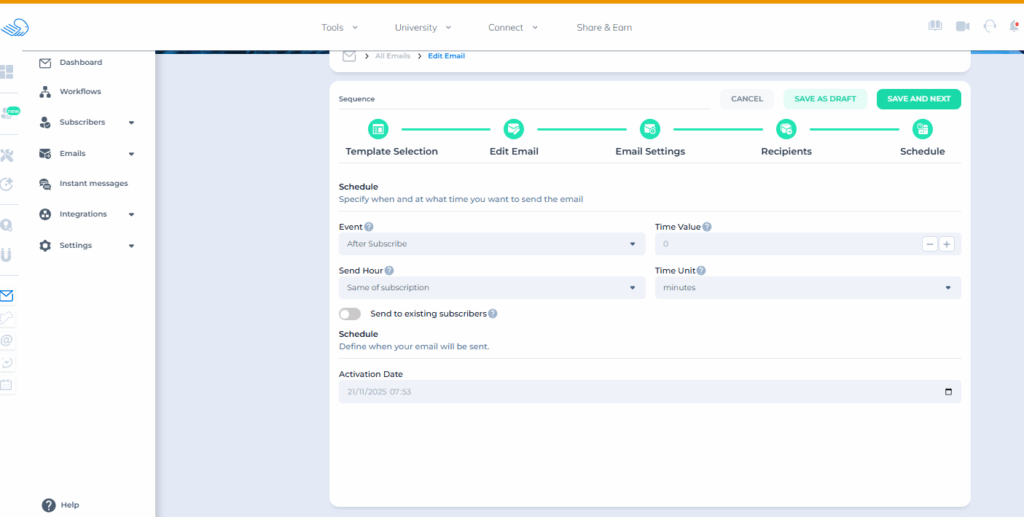
Task: Click the Template Selection step icon
Action: [x=378, y=128]
